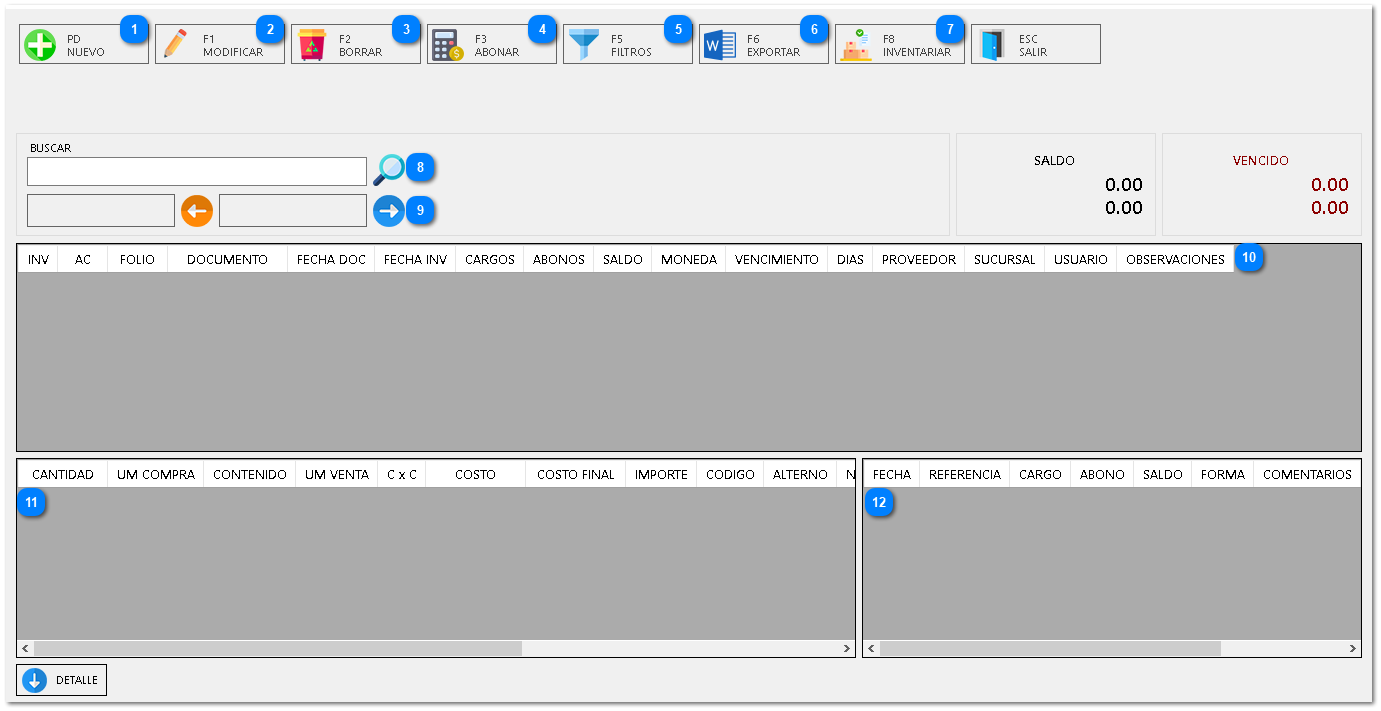Exit via the Salir door icon
The width and height of the screenshot is (1381, 711).
992,45
